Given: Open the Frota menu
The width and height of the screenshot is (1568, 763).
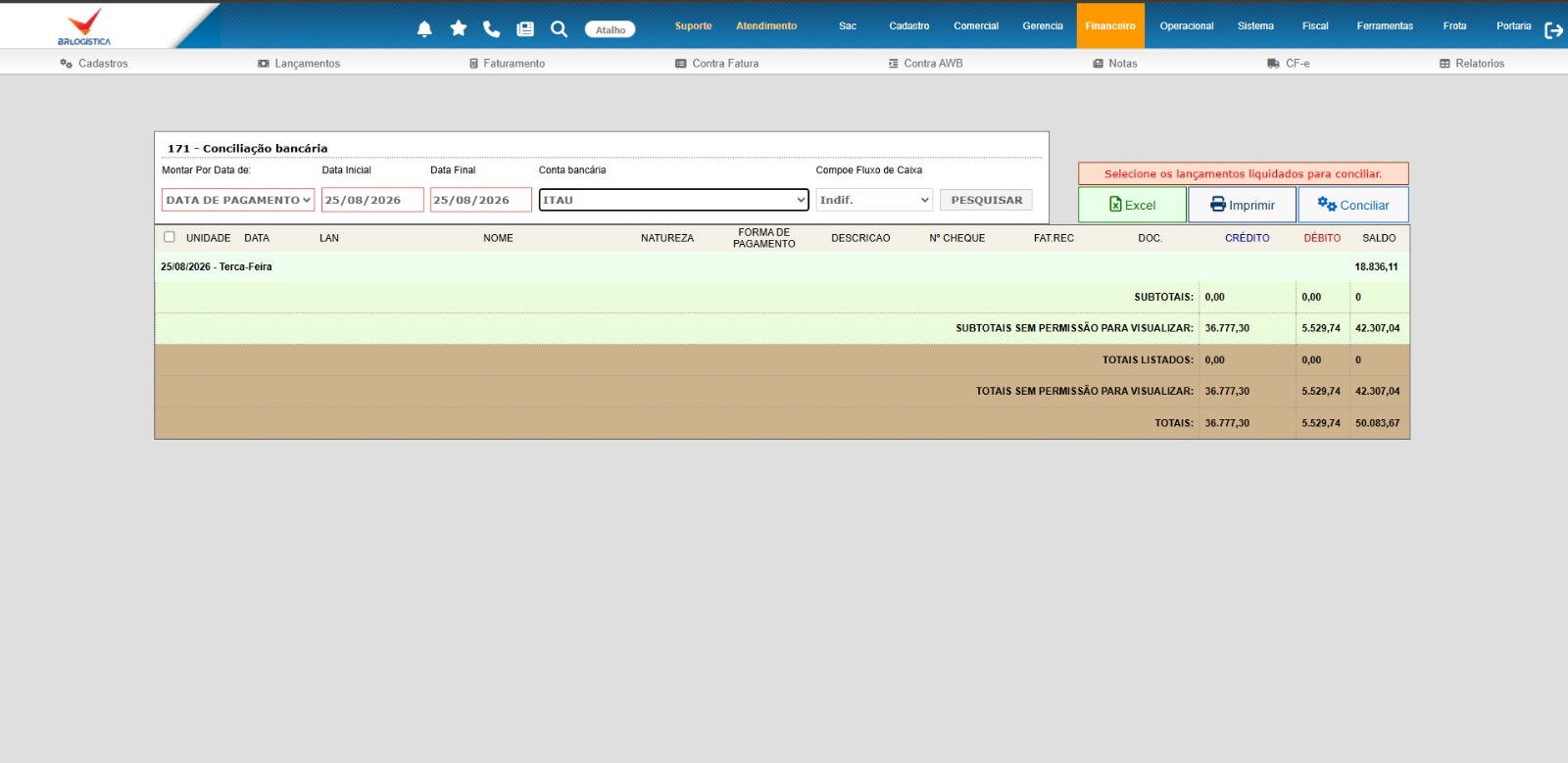Looking at the screenshot, I should click(1454, 26).
